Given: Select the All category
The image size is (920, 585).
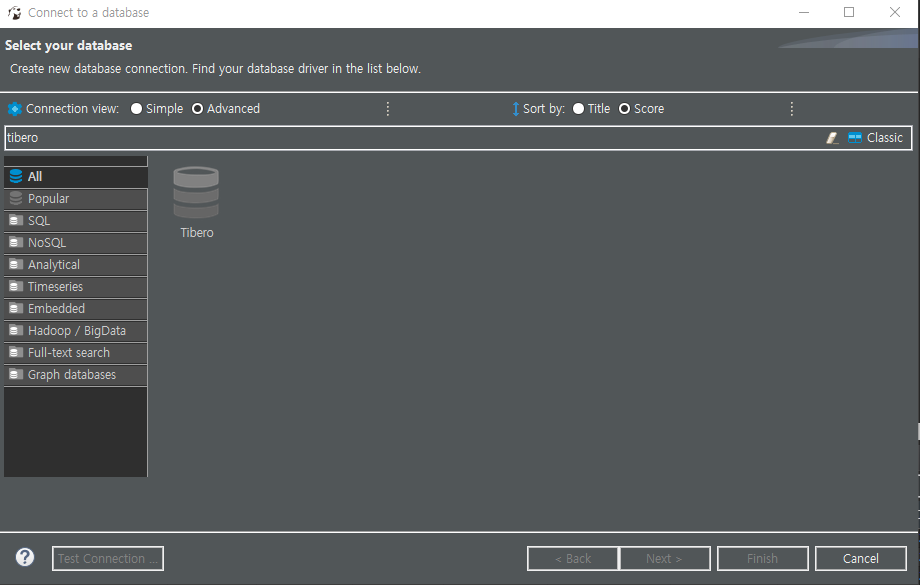Looking at the screenshot, I should pyautogui.click(x=76, y=177).
